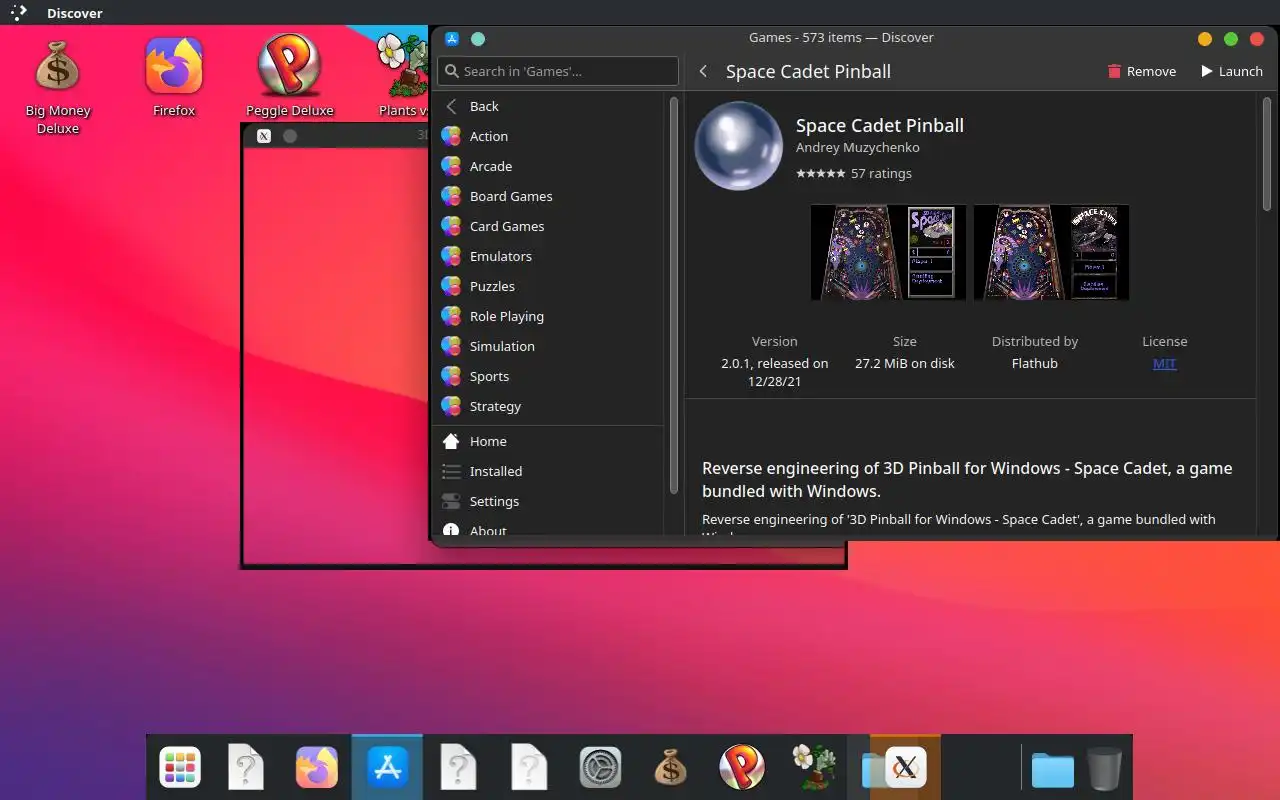This screenshot has width=1280, height=800.
Task: Click the '57 ratings' text
Action: click(881, 173)
